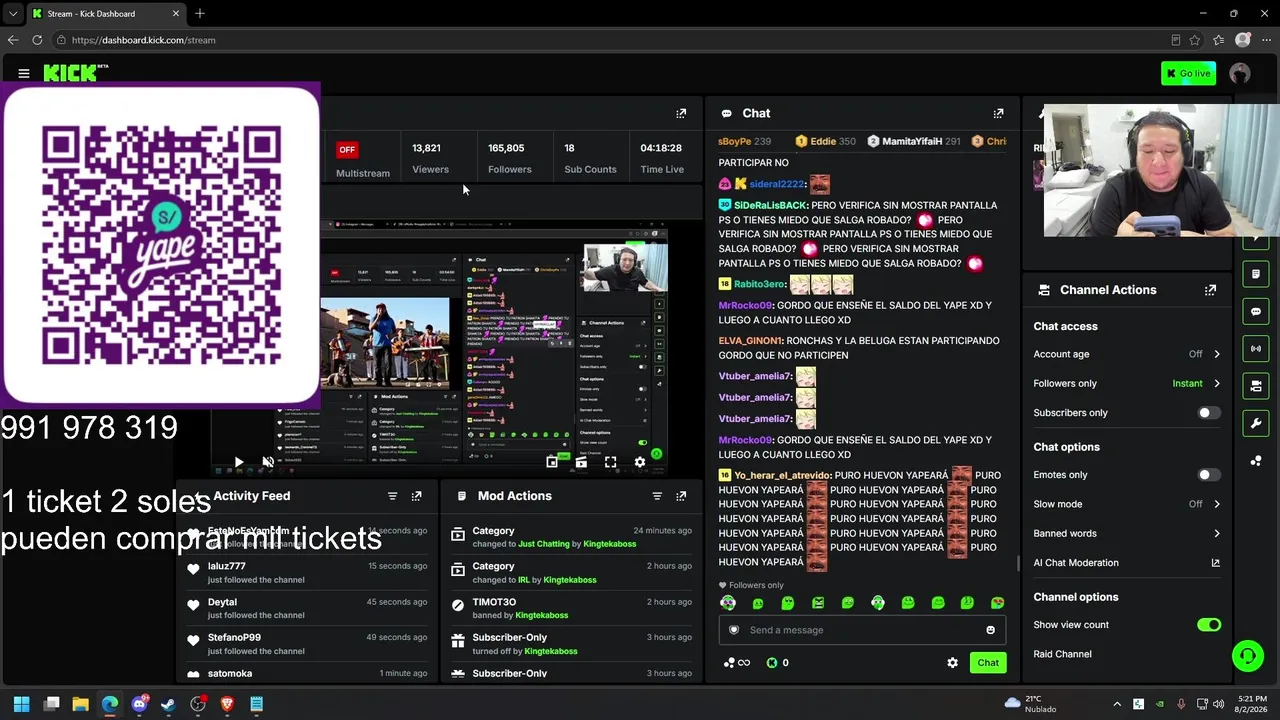Image resolution: width=1280 pixels, height=720 pixels.
Task: Toggle Emotes only chat switch
Action: (1208, 475)
